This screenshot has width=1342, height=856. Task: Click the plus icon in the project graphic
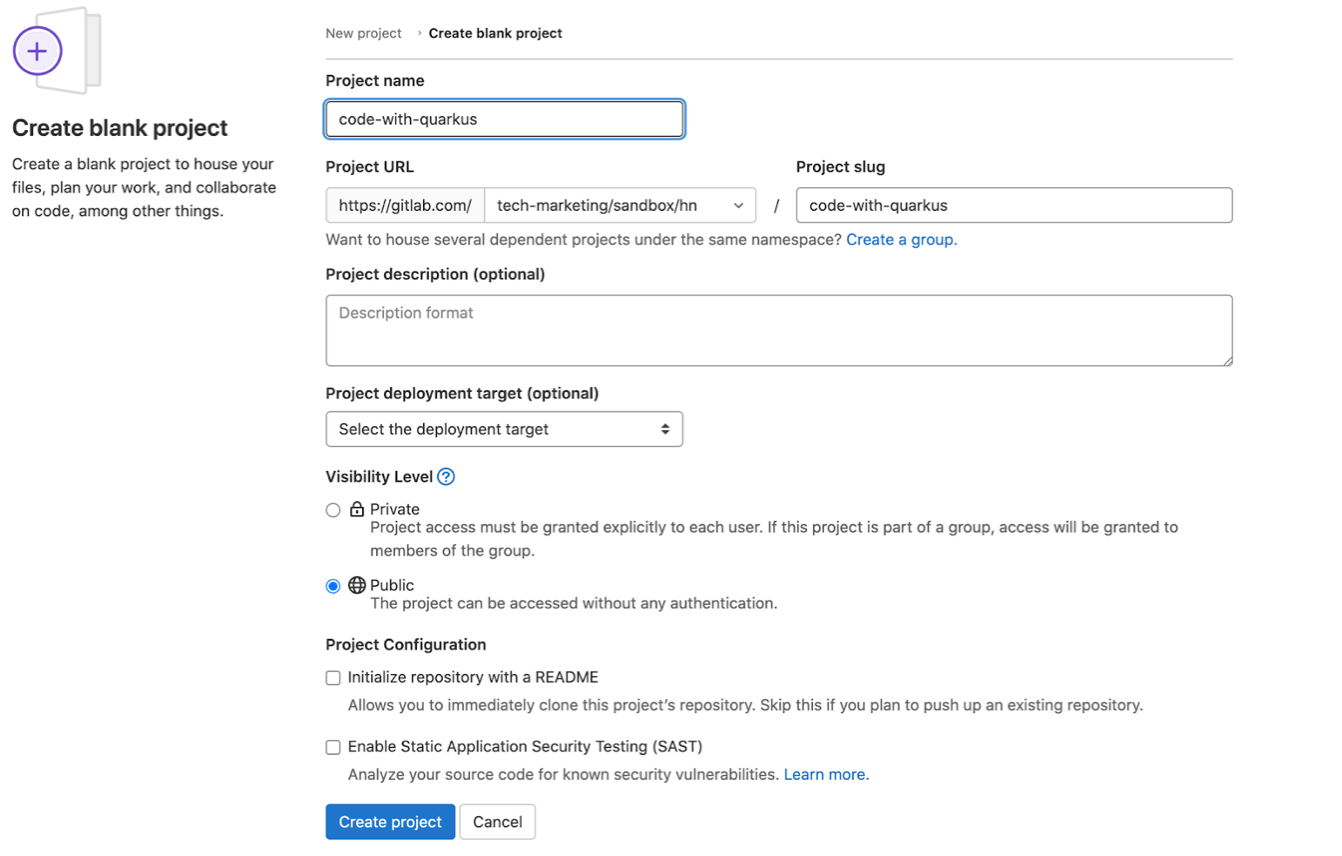pyautogui.click(x=38, y=51)
